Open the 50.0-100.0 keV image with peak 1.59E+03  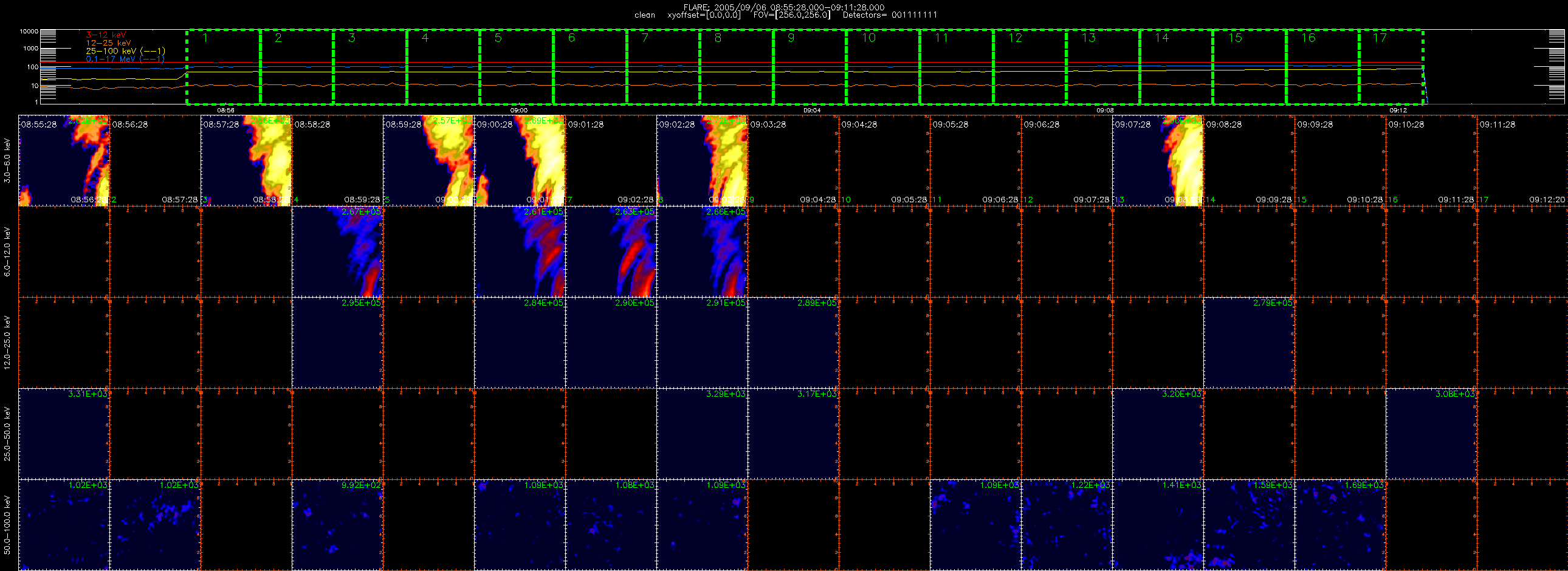[x=1249, y=525]
